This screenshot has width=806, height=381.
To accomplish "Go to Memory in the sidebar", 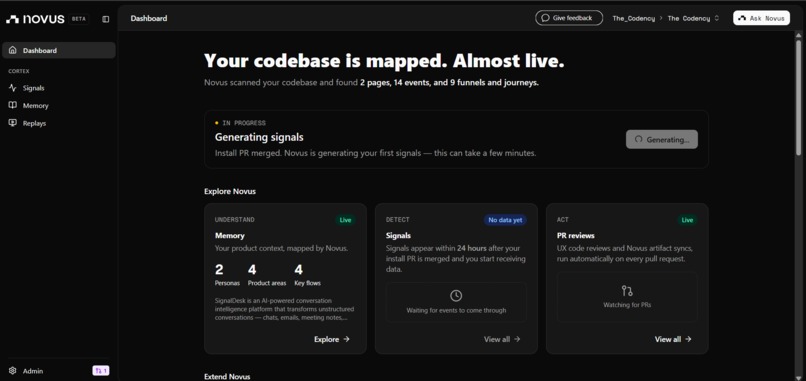I will 59,105.
